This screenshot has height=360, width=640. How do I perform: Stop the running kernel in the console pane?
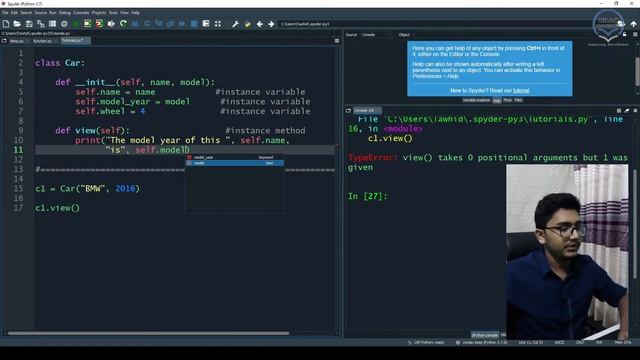click(x=619, y=111)
